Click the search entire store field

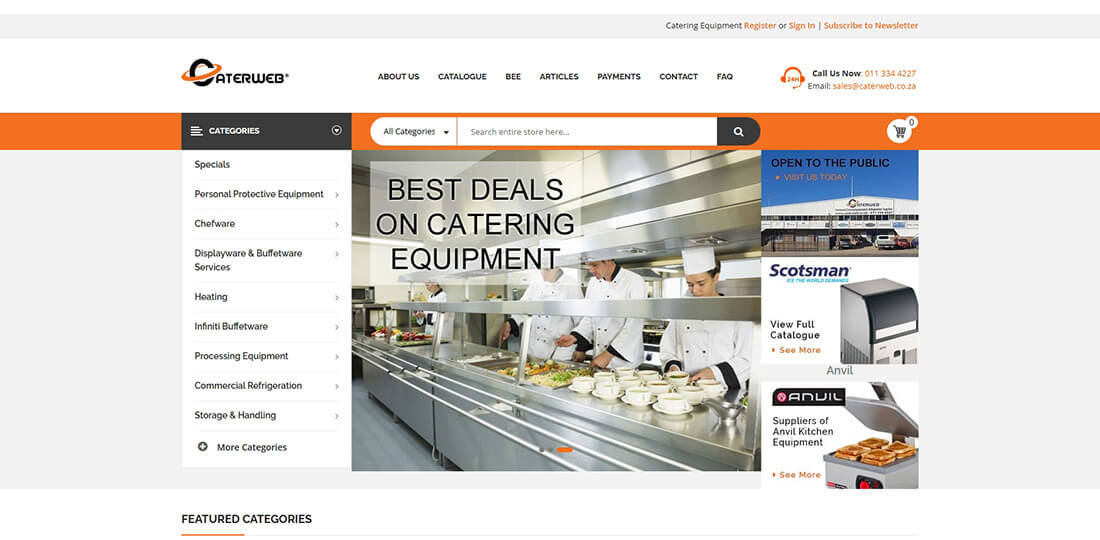pos(587,131)
